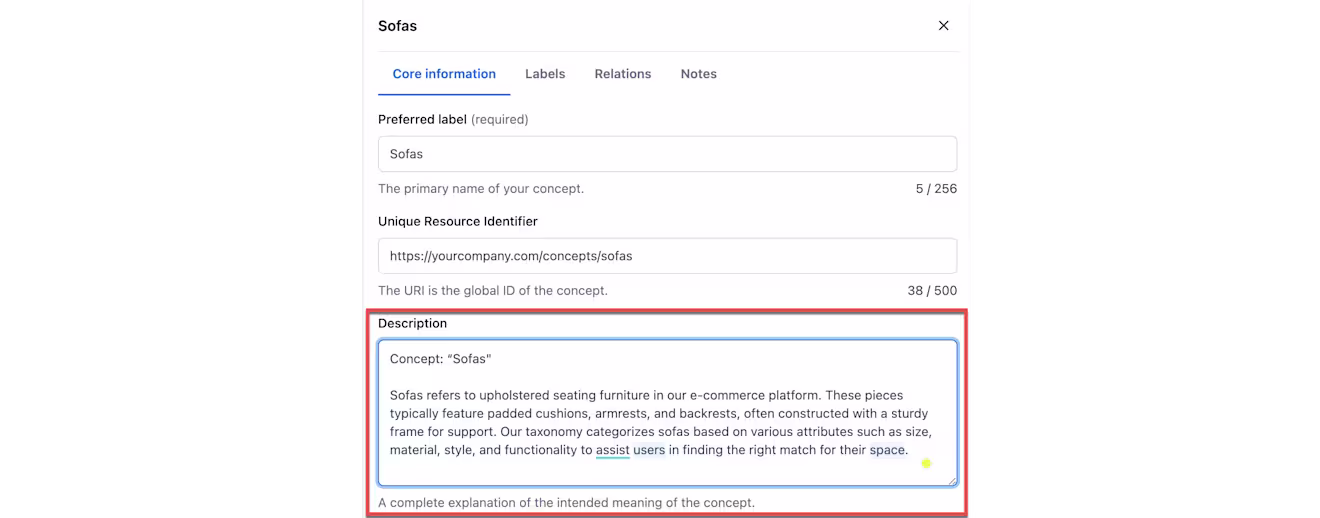The width and height of the screenshot is (1320, 518).
Task: Click into the Description text area
Action: pyautogui.click(x=667, y=413)
